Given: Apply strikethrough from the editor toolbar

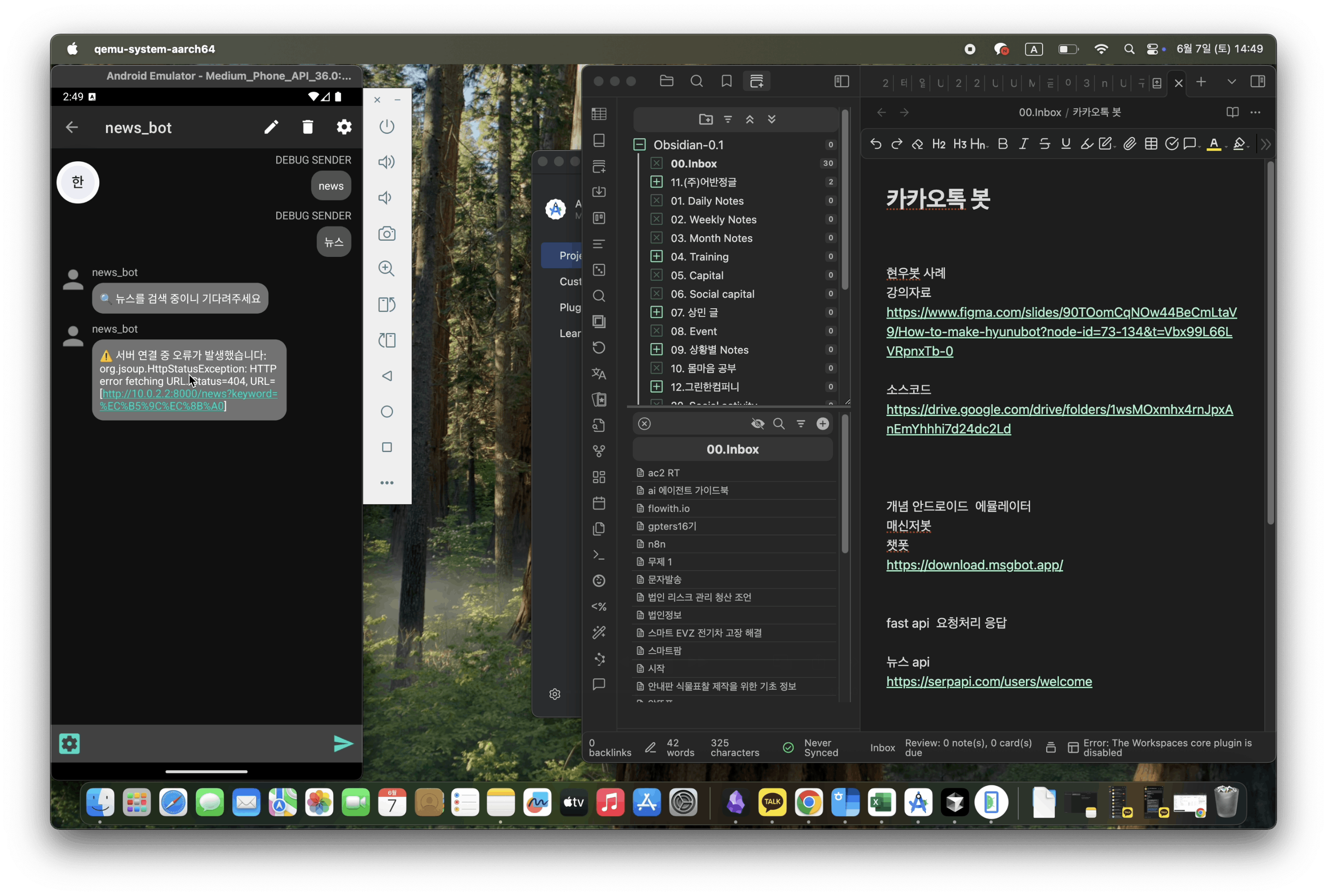Looking at the screenshot, I should (1044, 144).
